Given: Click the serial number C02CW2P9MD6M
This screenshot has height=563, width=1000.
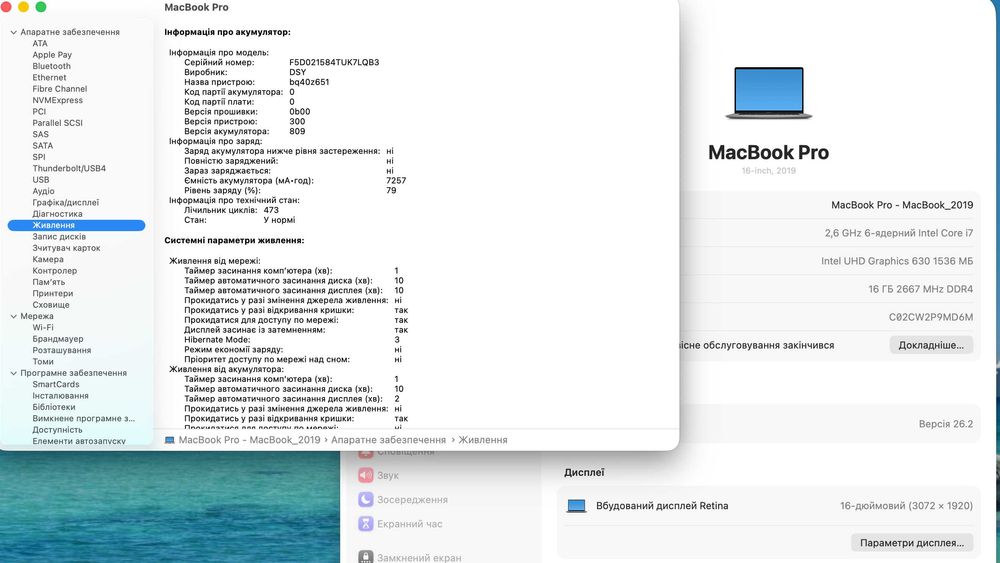Looking at the screenshot, I should point(930,317).
